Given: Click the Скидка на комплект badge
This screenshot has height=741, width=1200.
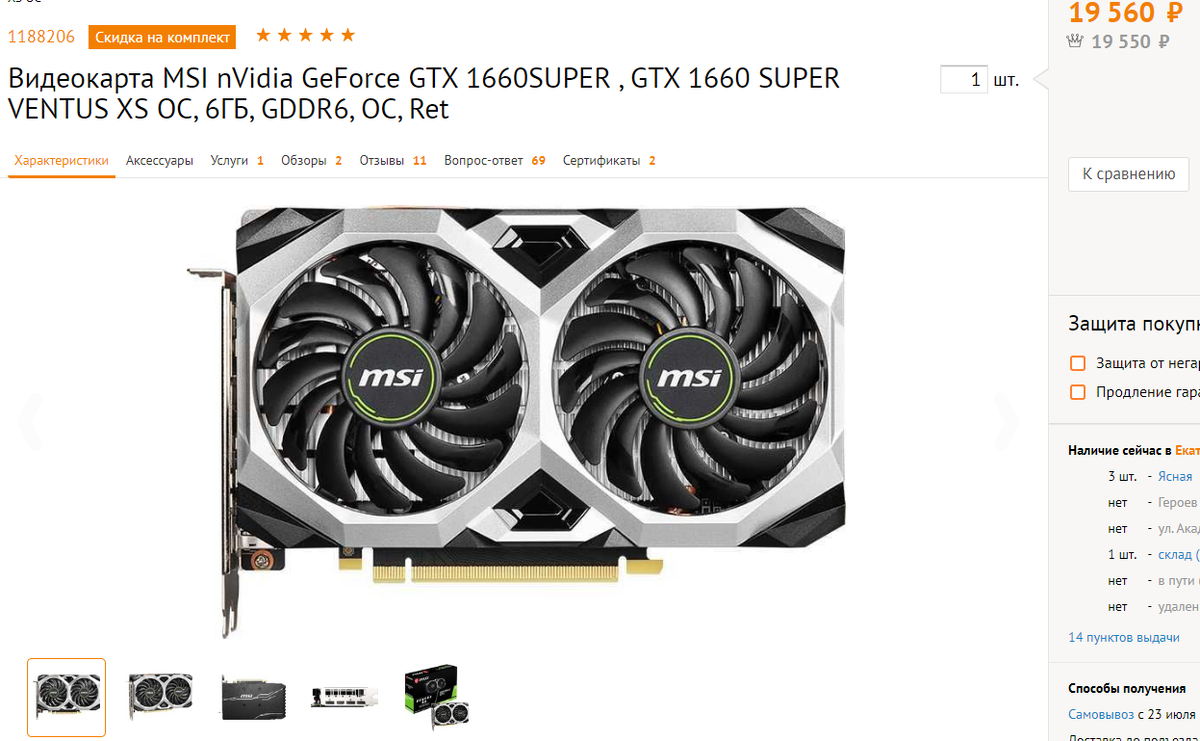Looking at the screenshot, I should coord(162,38).
